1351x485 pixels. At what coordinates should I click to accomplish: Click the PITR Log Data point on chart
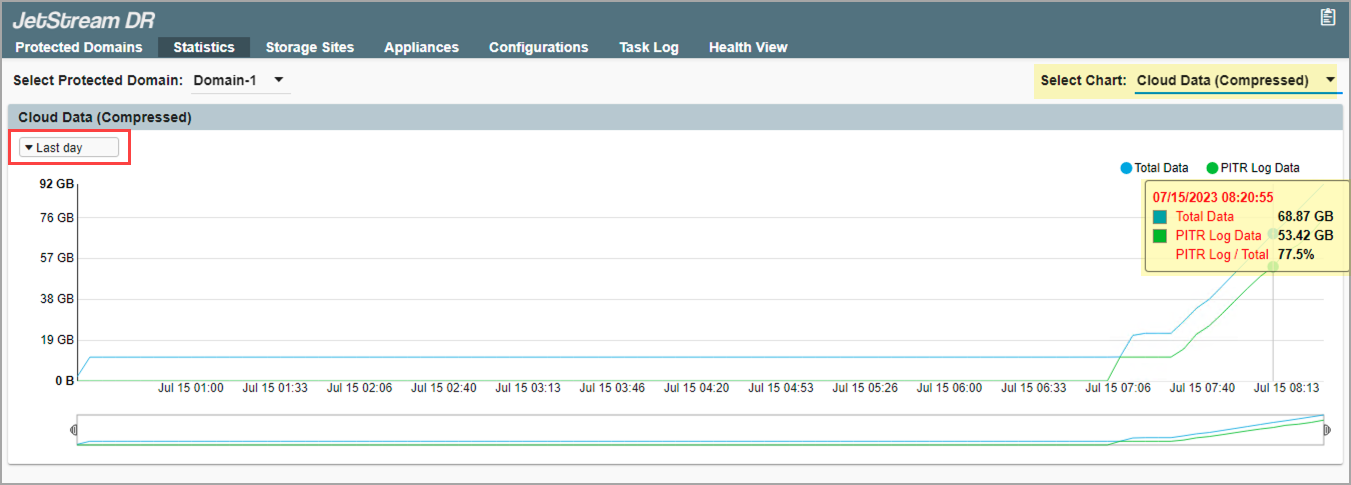1273,266
